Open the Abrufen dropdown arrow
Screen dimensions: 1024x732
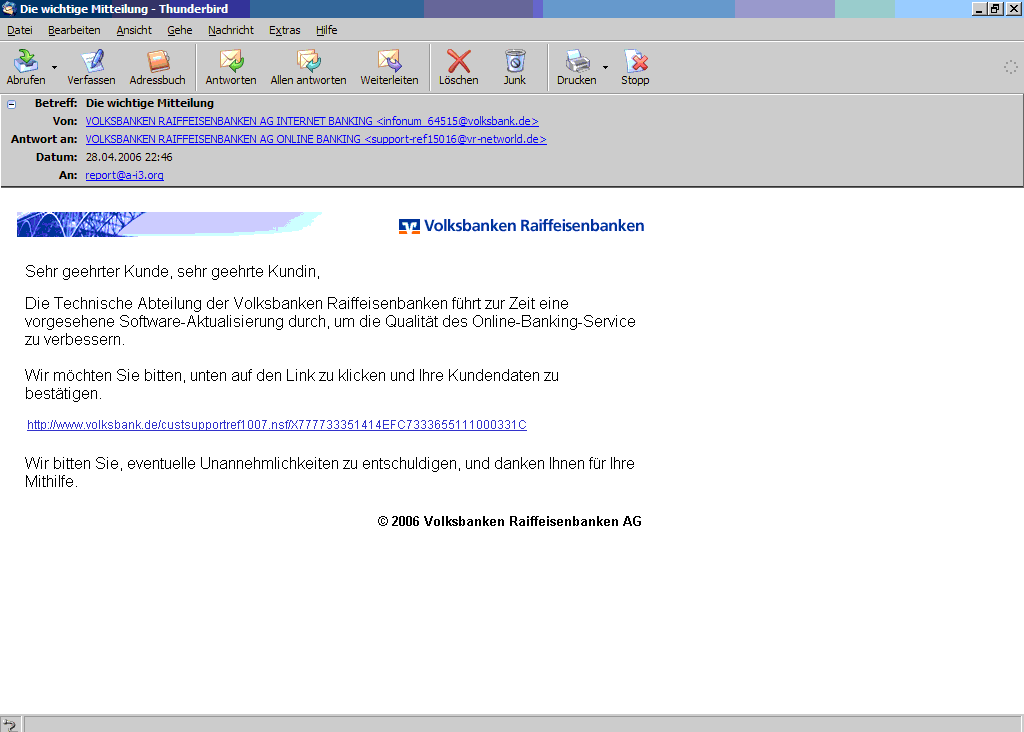[x=54, y=67]
